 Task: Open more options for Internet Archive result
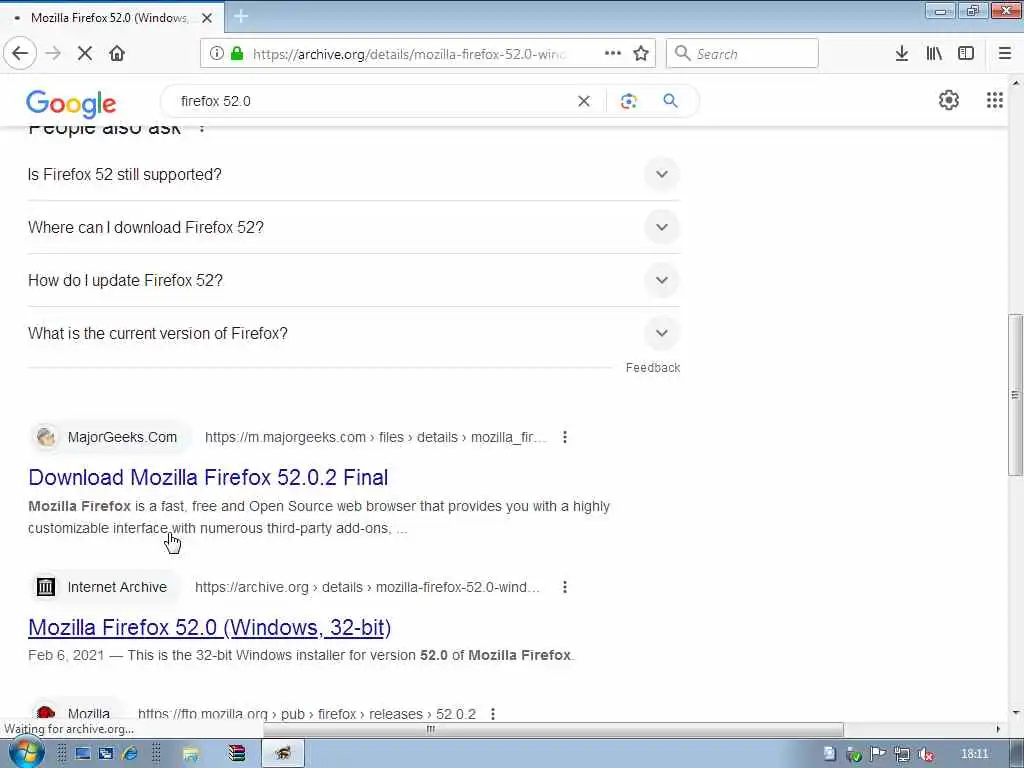click(565, 587)
